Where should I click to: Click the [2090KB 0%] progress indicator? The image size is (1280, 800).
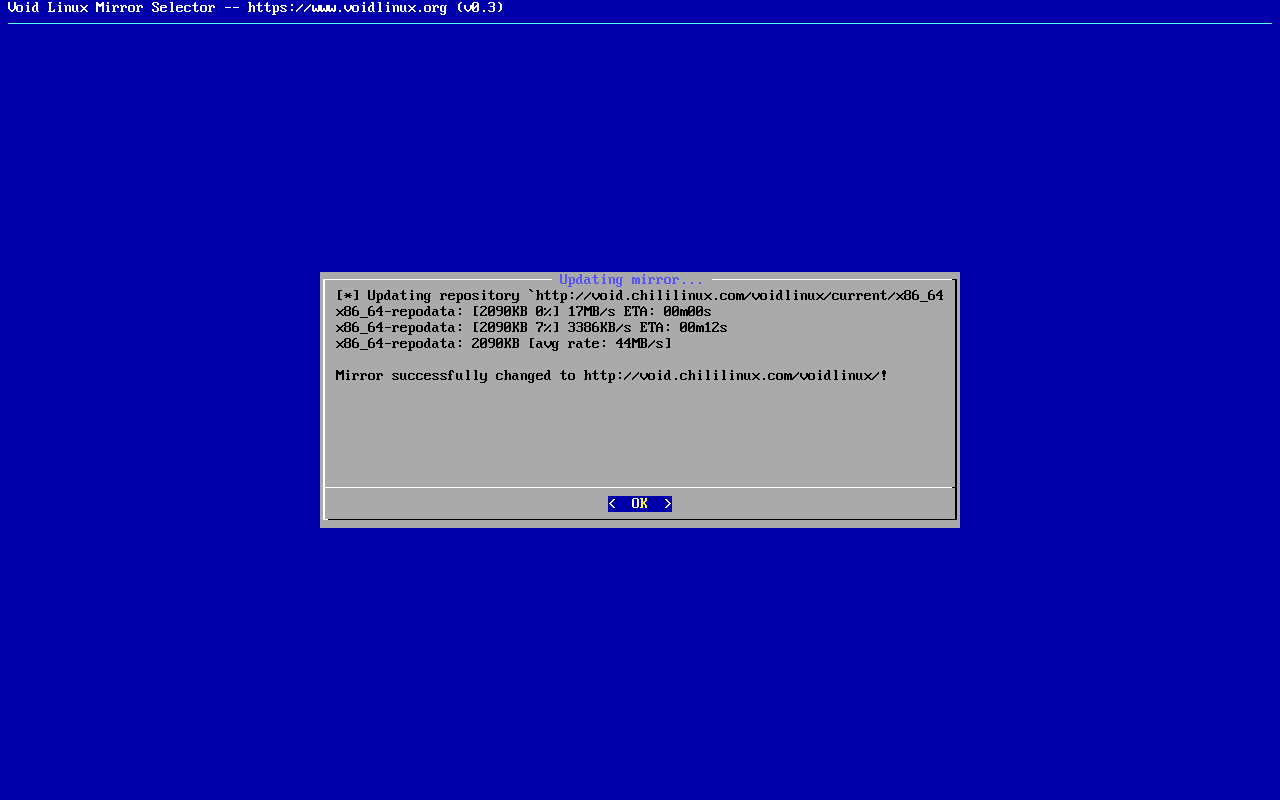515,312
